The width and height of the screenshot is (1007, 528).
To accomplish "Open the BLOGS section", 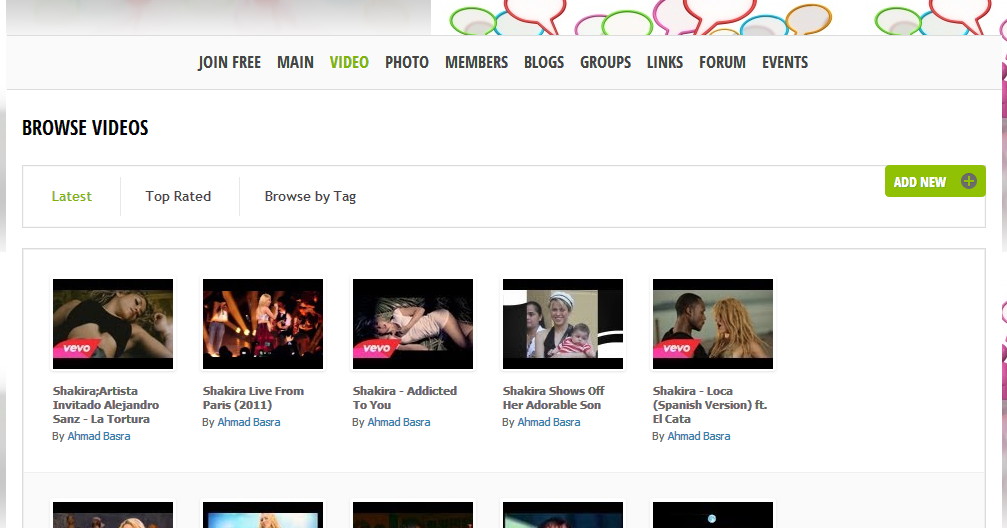I will coord(544,62).
